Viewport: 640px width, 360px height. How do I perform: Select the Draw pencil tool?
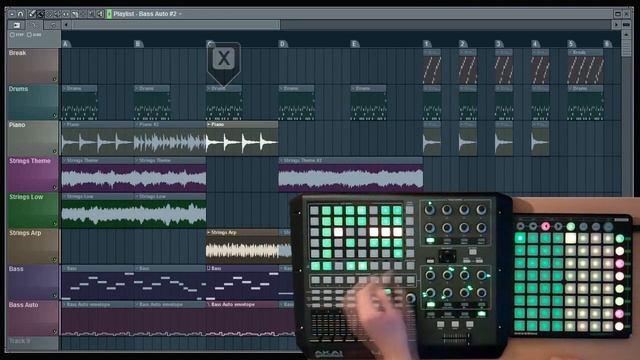pyautogui.click(x=32, y=14)
